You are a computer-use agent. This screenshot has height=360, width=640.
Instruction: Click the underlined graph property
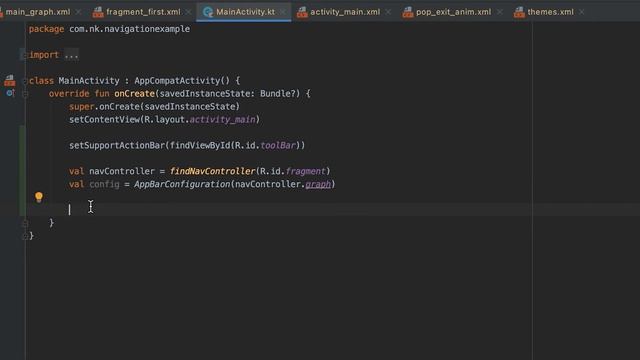tap(318, 184)
